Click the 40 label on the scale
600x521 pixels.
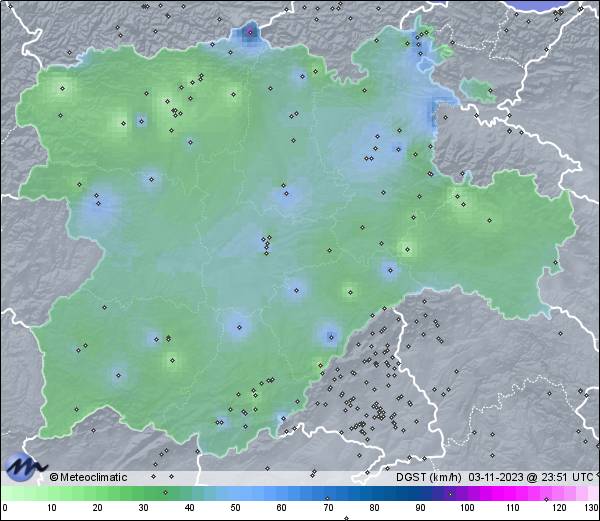189,508
